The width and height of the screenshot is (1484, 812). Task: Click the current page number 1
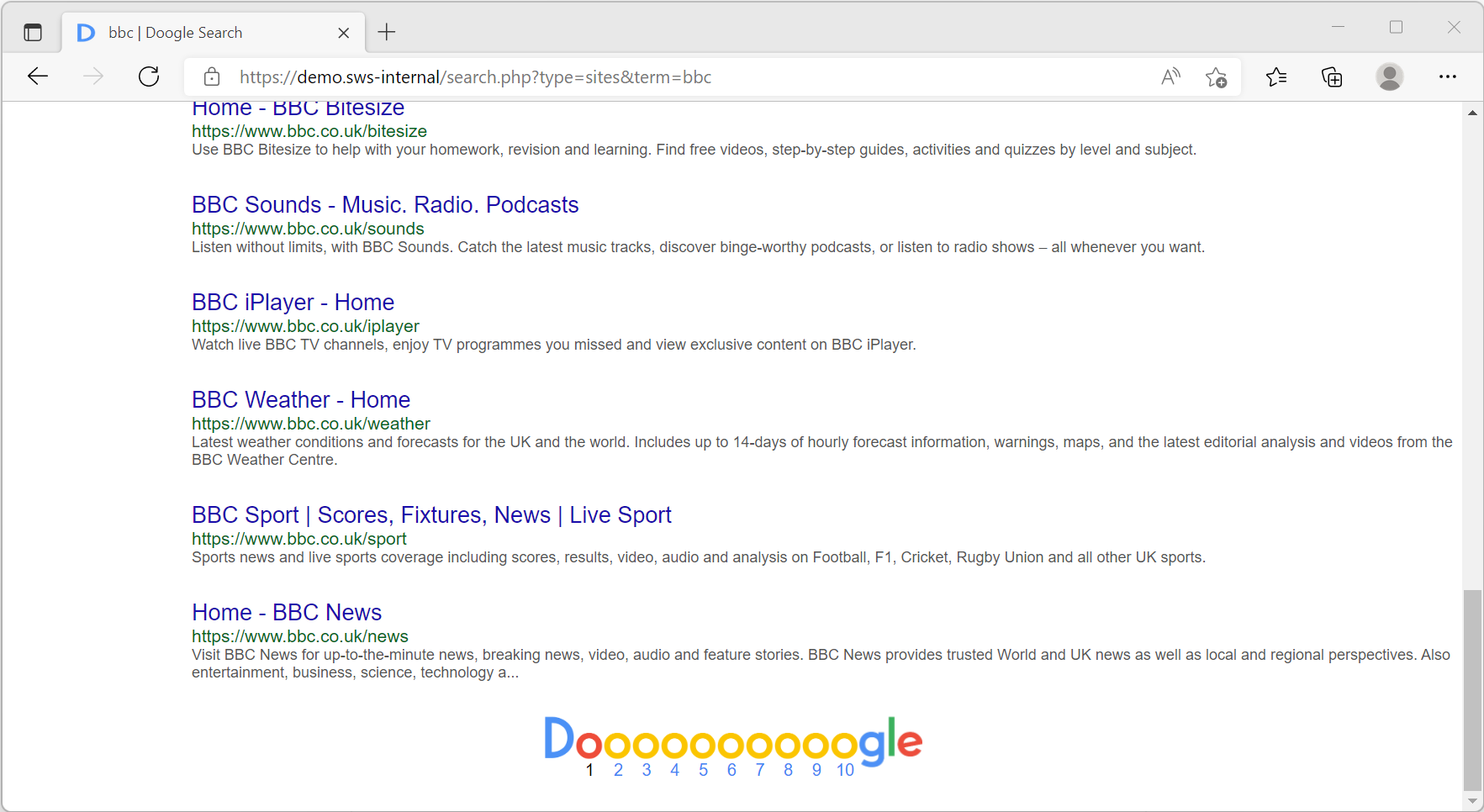[589, 770]
